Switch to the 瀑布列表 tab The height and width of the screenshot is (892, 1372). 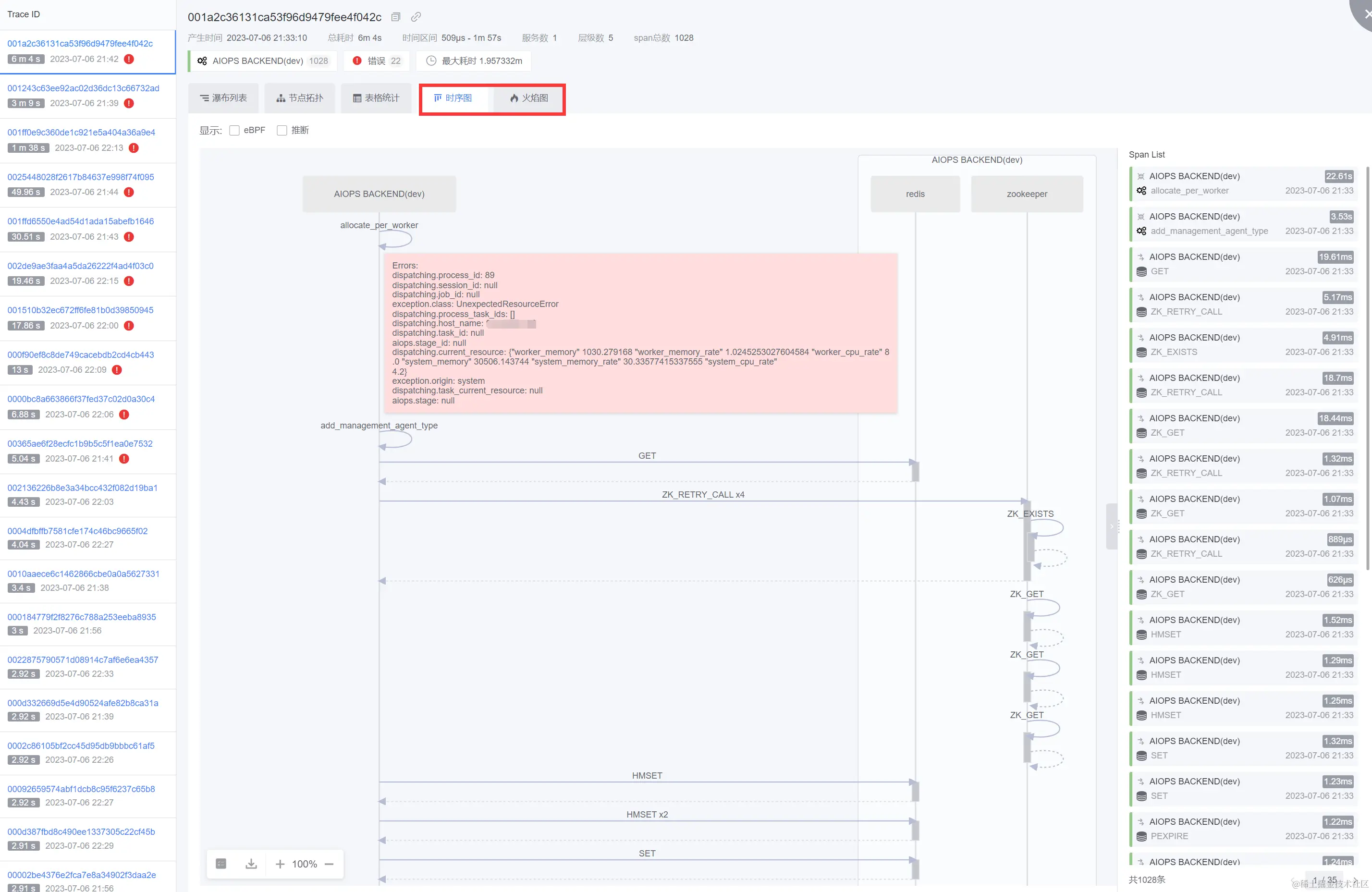[223, 98]
